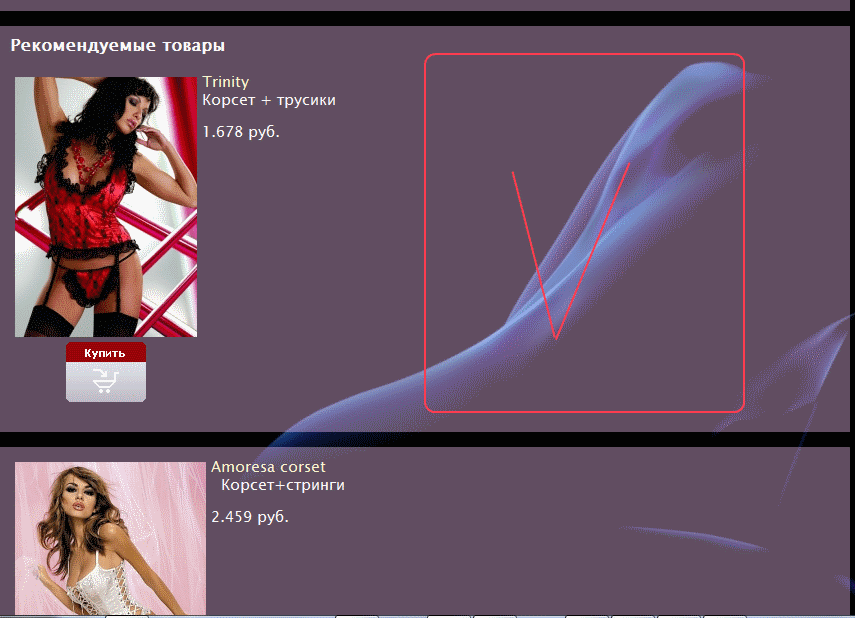Image resolution: width=855 pixels, height=618 pixels.
Task: Click the black bar above Рекомендуемые товары
Action: tap(427, 18)
